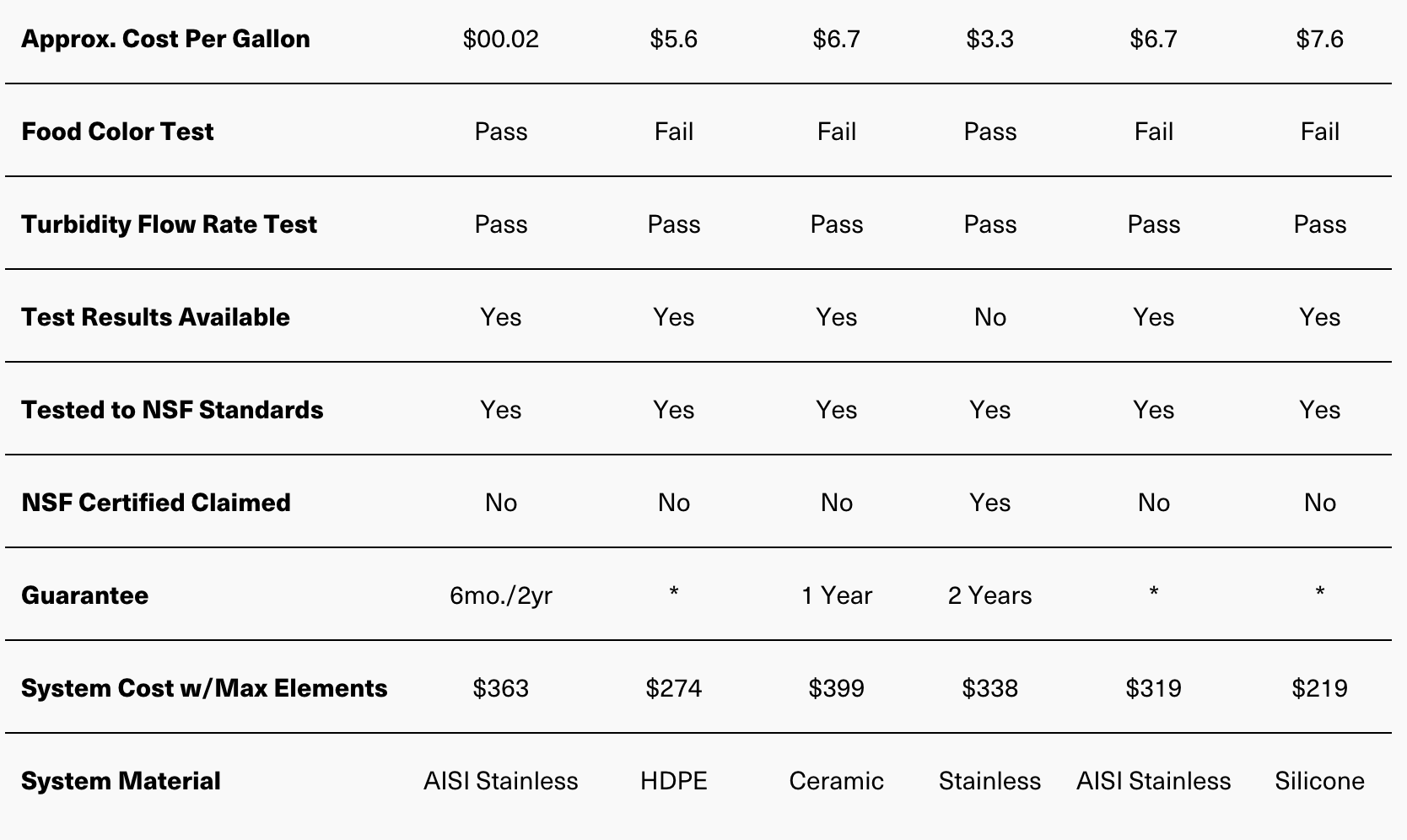Click the "Turbidity Flow Rate Test" label
Image resolution: width=1407 pixels, height=840 pixels.
point(169,224)
